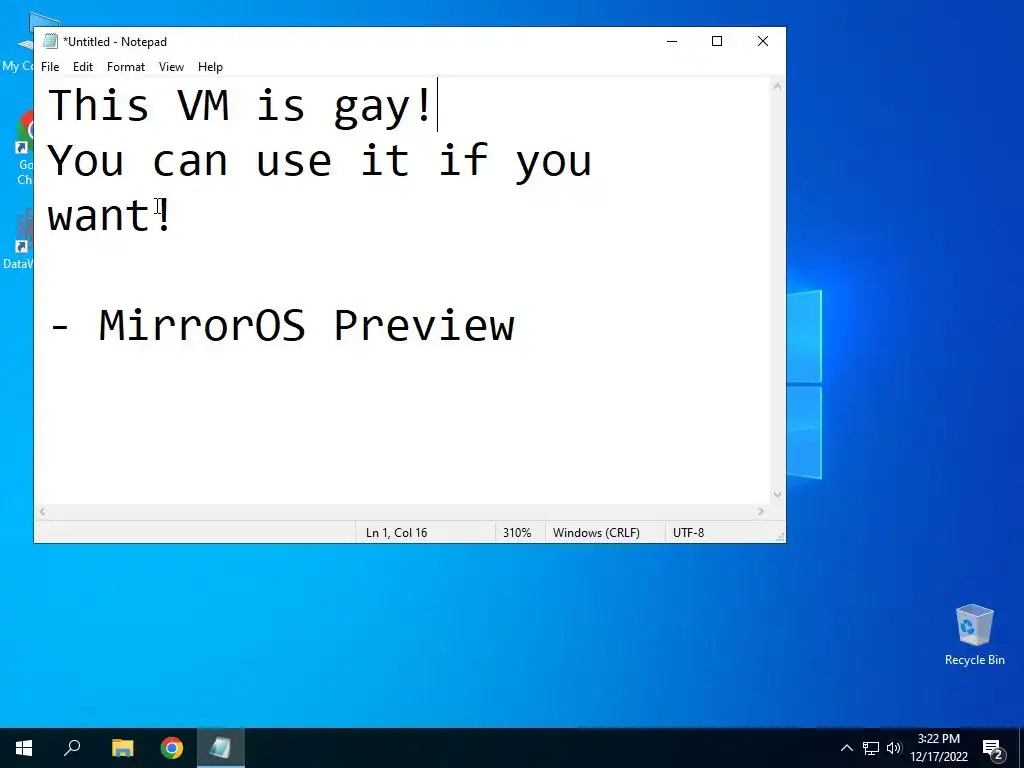Viewport: 1024px width, 768px height.
Task: Close the Notepad window
Action: [763, 41]
